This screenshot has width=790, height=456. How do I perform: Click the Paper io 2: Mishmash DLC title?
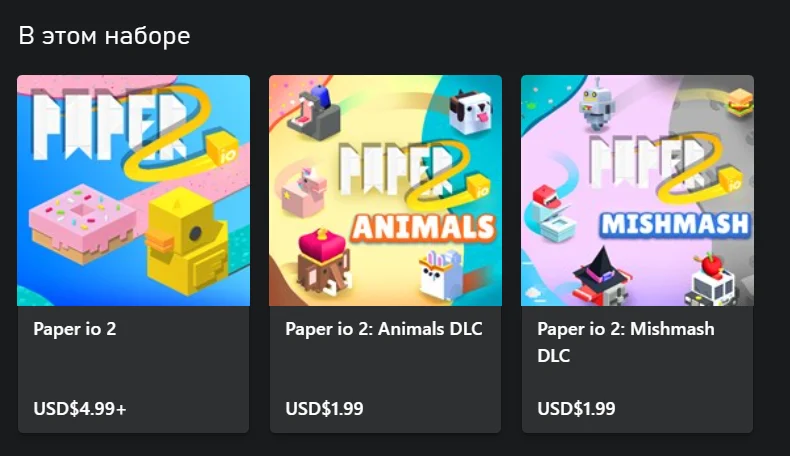(x=626, y=342)
